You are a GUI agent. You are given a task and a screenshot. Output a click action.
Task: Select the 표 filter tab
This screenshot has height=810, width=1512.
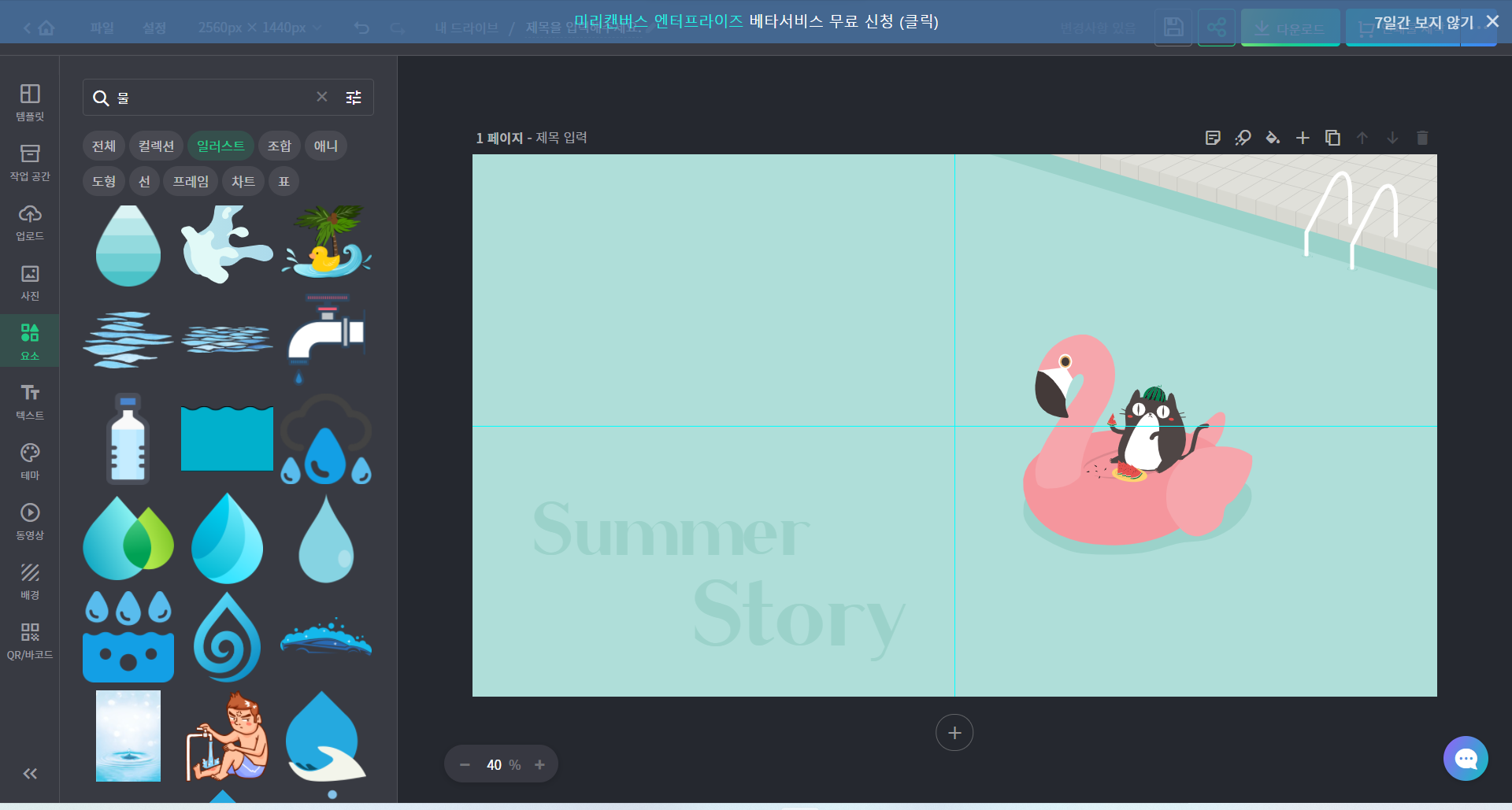[x=283, y=181]
